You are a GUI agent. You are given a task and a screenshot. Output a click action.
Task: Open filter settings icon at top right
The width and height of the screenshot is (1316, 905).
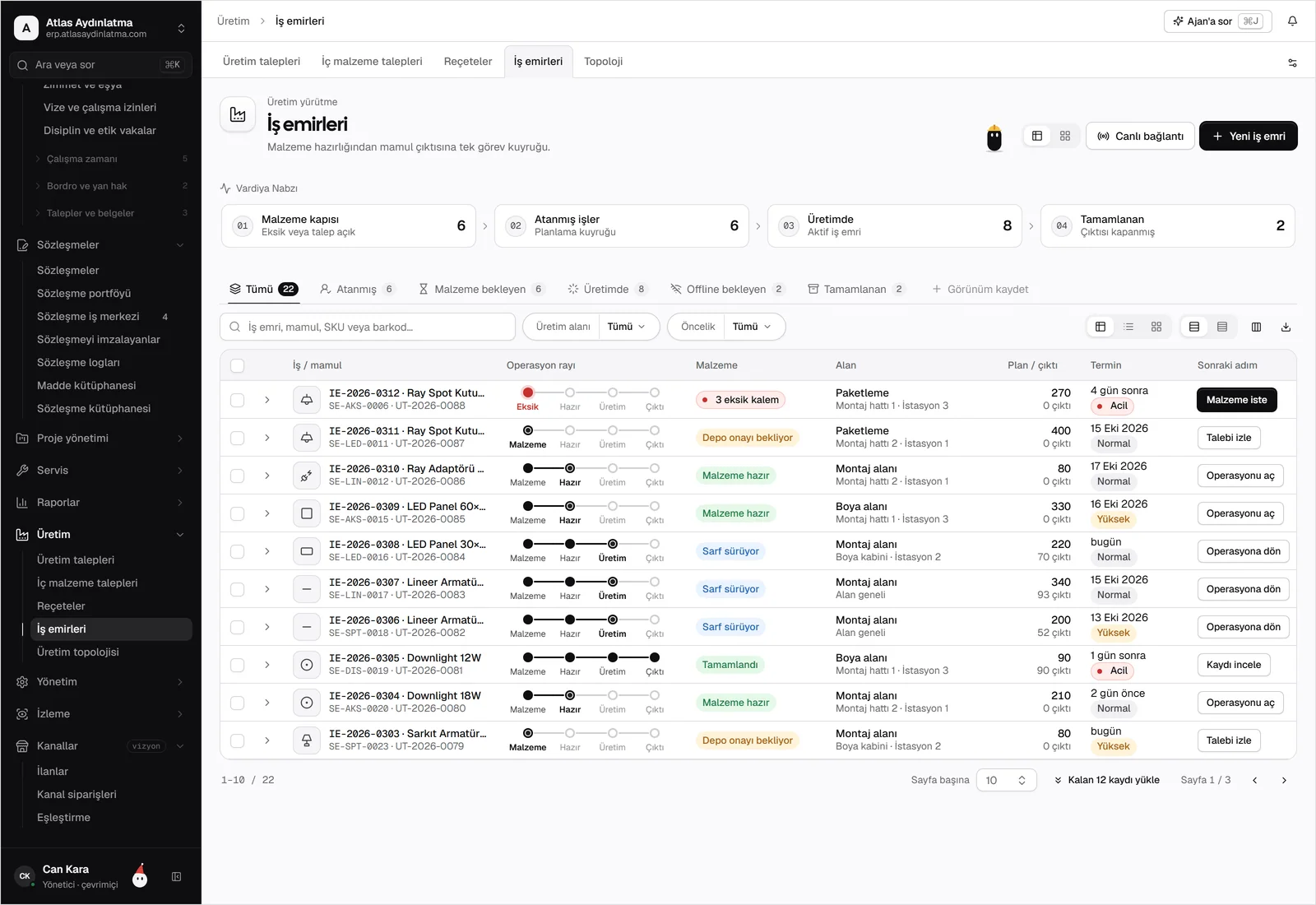coord(1292,63)
